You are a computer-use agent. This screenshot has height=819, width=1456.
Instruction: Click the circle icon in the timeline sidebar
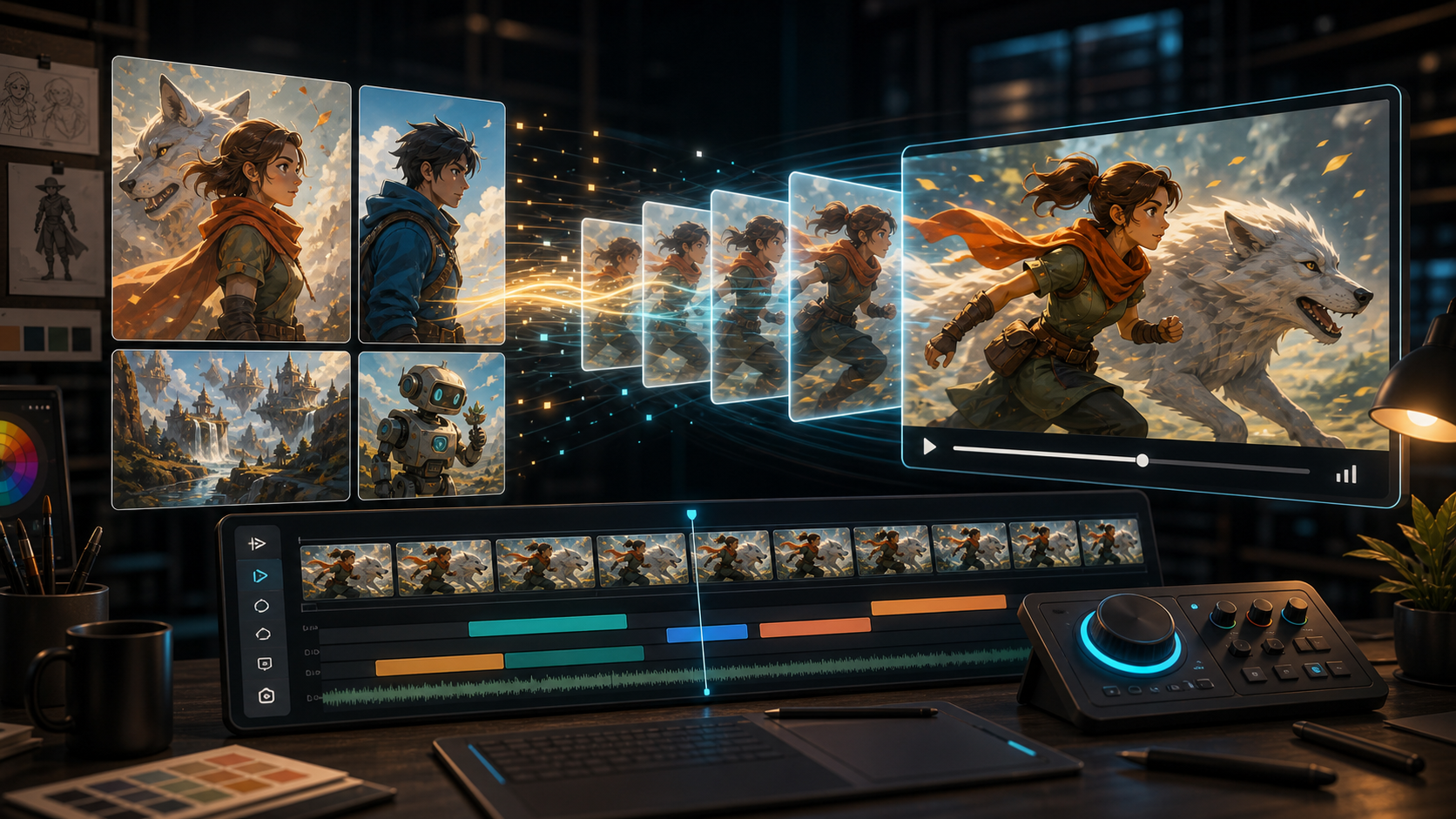click(261, 606)
